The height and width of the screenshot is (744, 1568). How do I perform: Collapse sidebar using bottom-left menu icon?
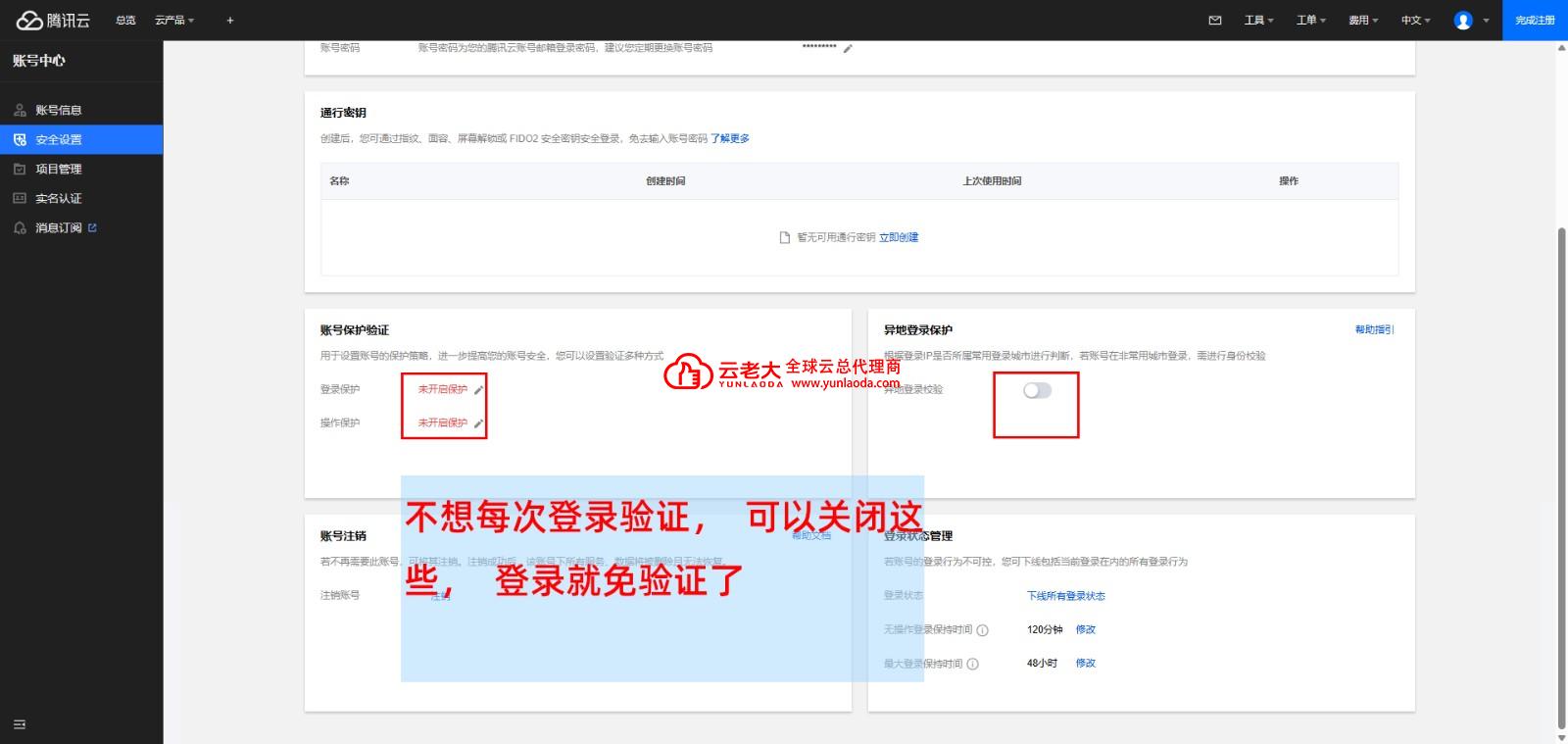coord(20,724)
